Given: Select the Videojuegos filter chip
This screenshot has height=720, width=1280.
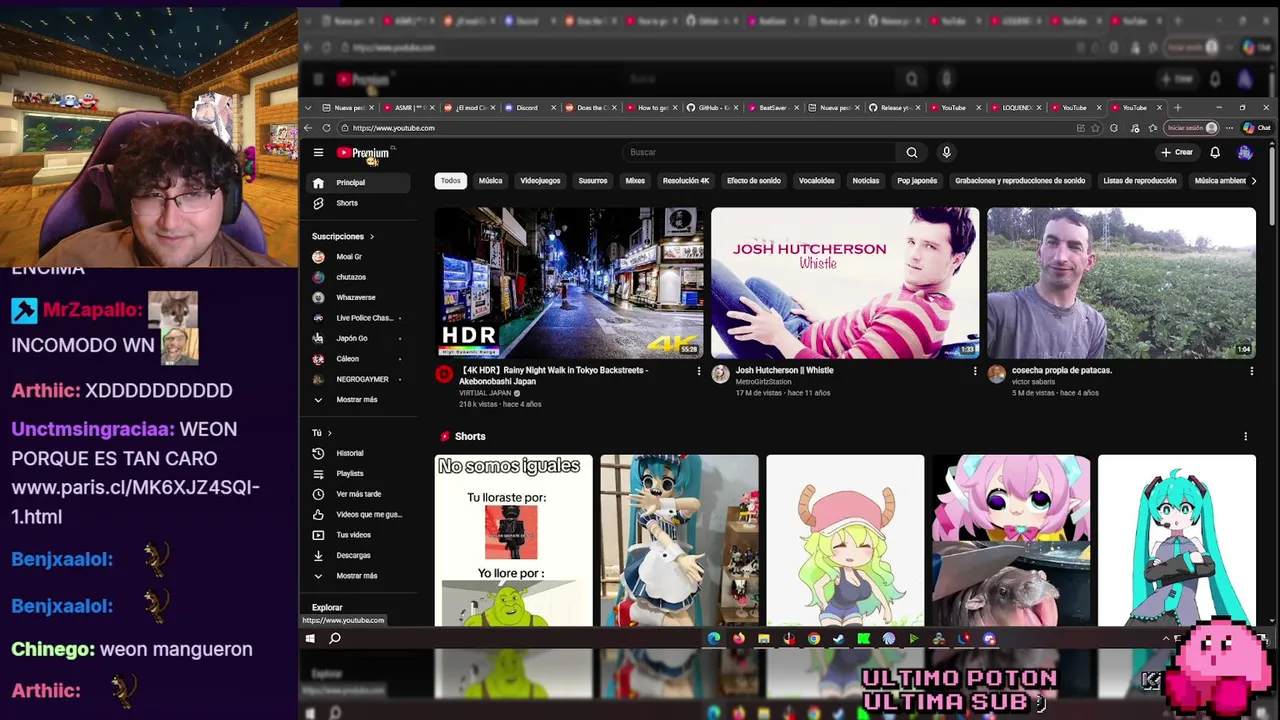Looking at the screenshot, I should [x=540, y=181].
